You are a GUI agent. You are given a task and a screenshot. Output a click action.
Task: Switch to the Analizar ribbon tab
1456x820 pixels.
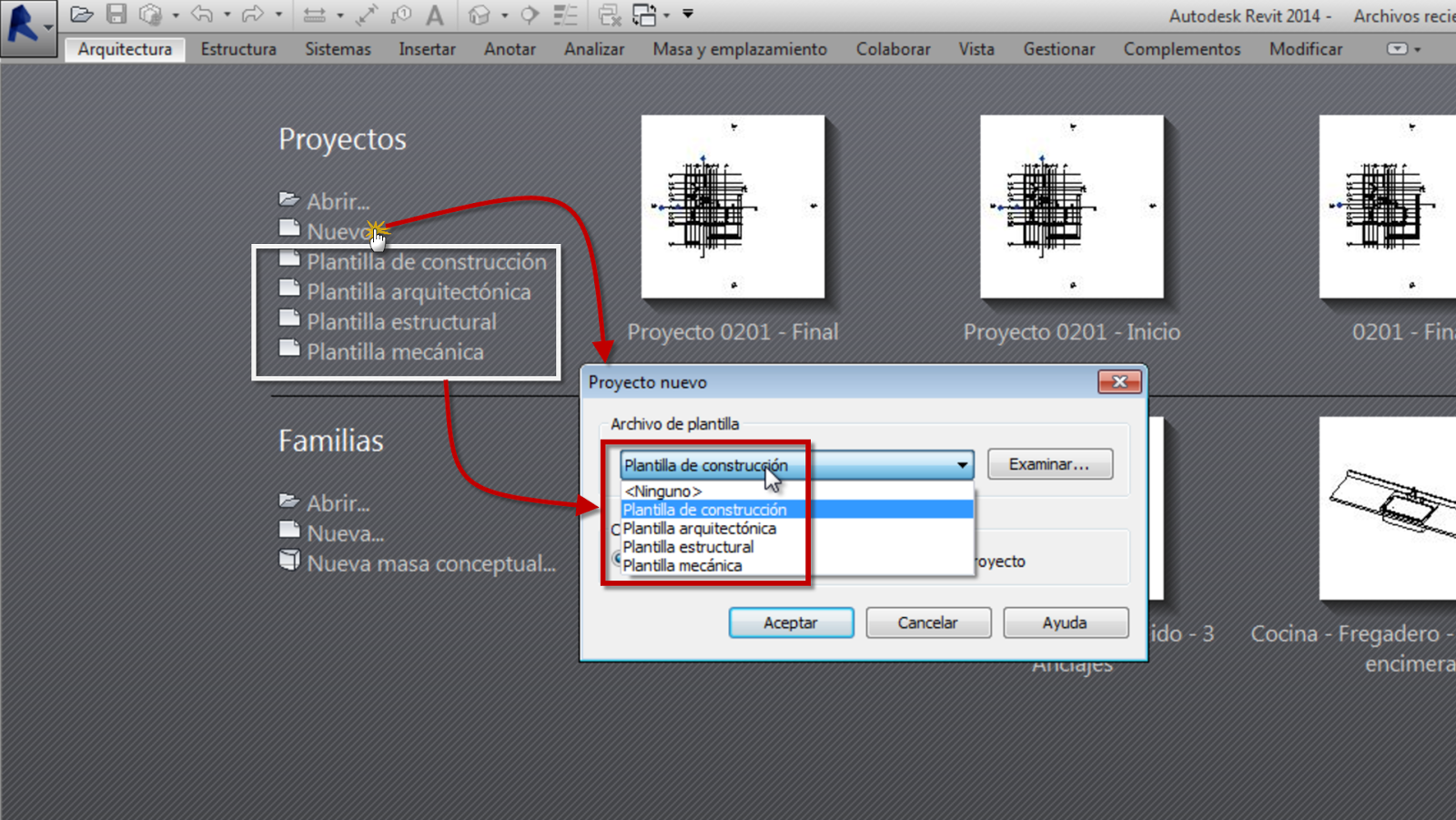coord(594,49)
